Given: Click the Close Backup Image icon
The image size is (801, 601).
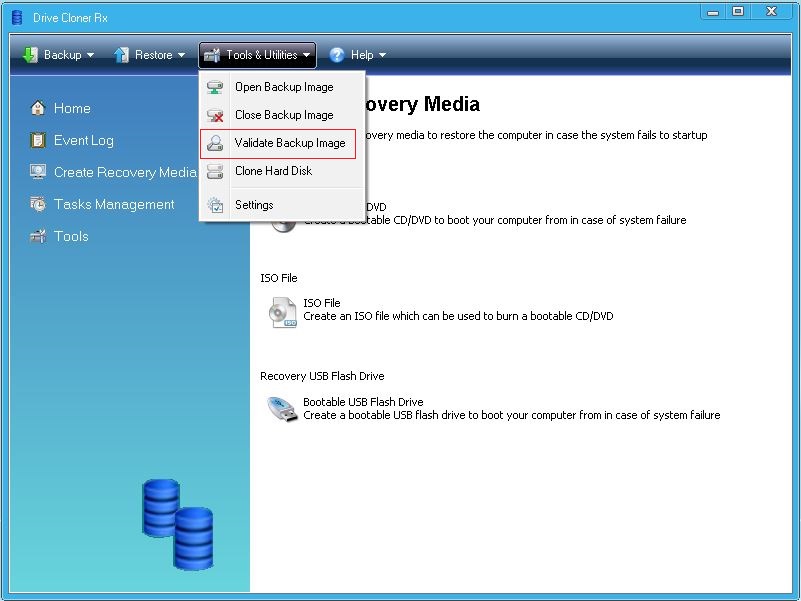Looking at the screenshot, I should (215, 115).
